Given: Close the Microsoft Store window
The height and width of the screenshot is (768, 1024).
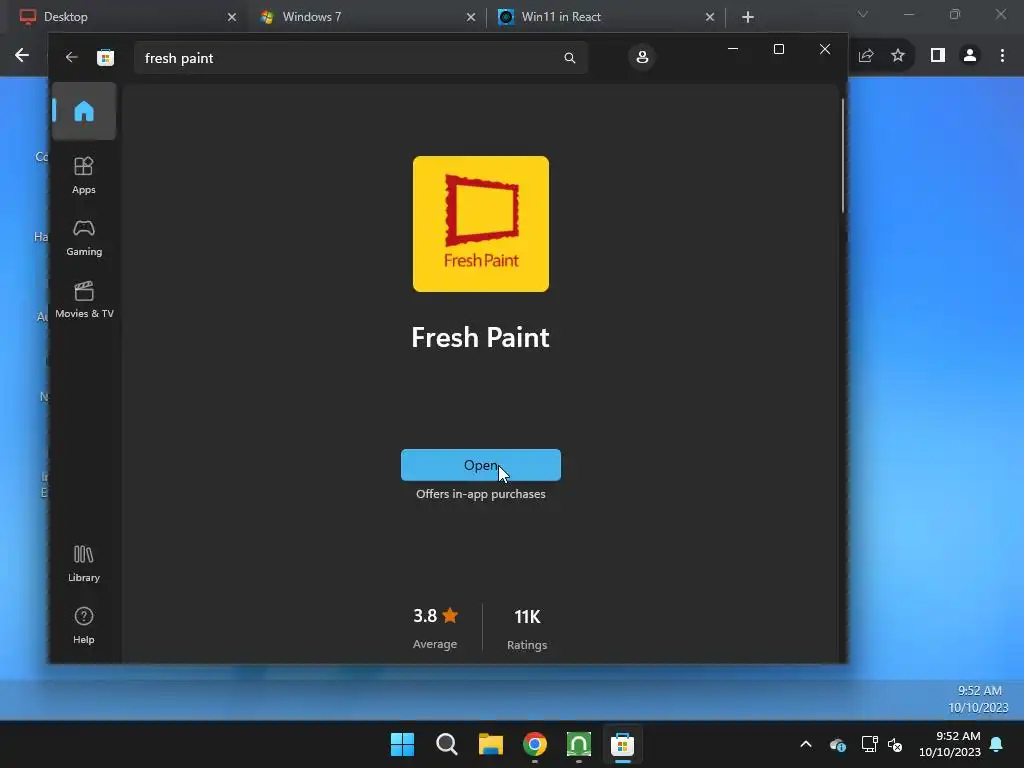Looking at the screenshot, I should click(825, 49).
